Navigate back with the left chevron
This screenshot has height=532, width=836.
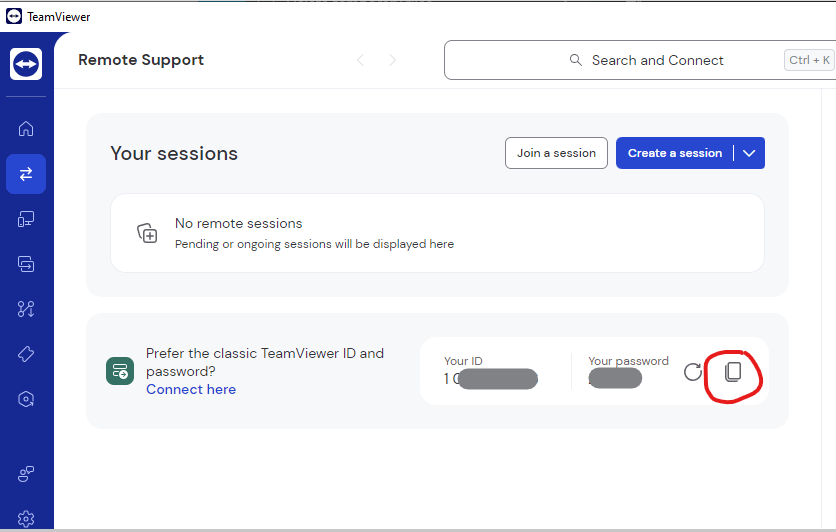coord(360,60)
